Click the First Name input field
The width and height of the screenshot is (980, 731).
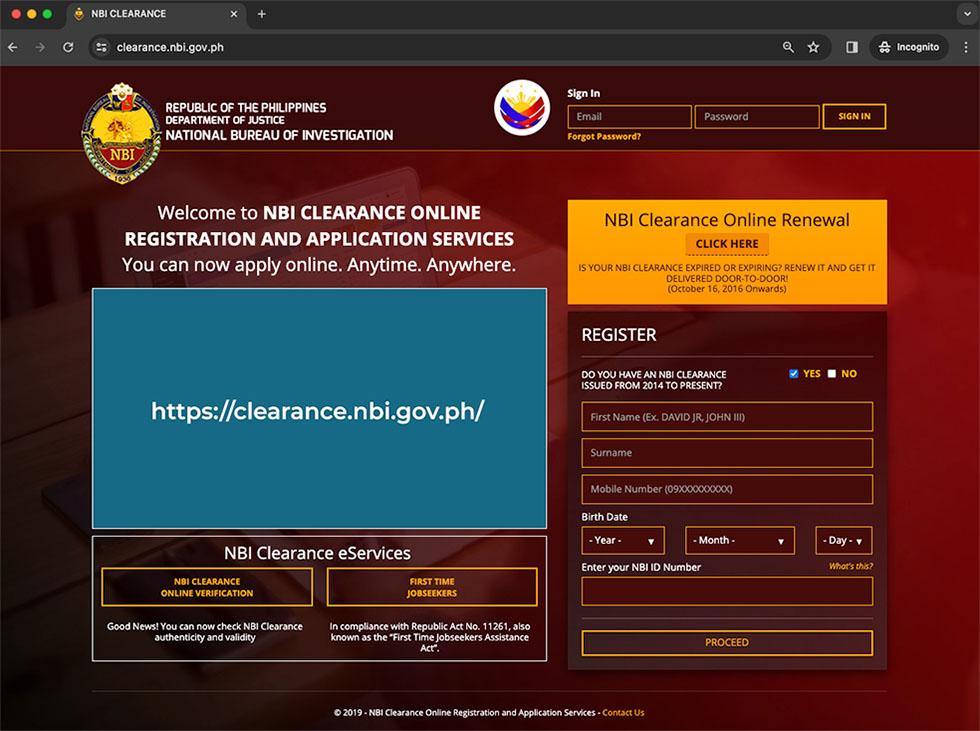tap(727, 417)
